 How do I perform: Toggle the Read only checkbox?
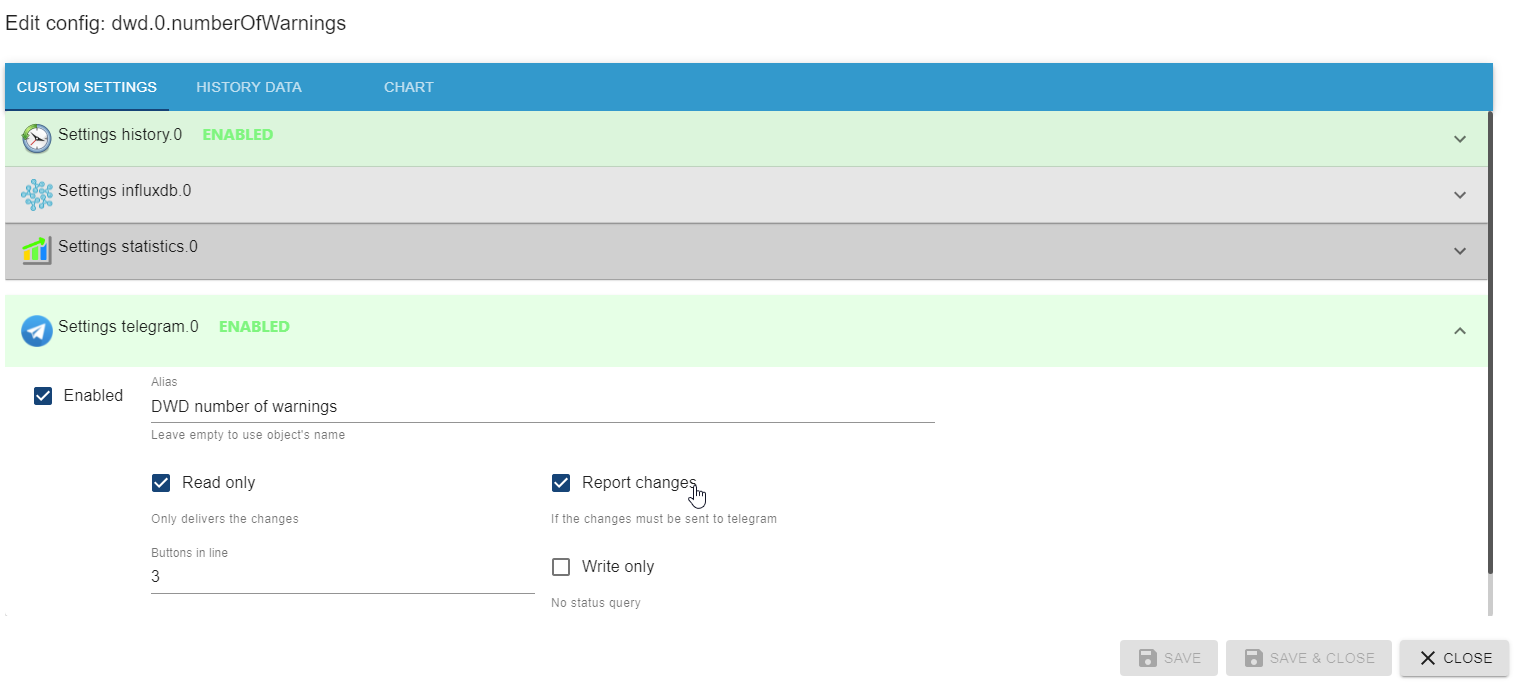pos(161,483)
